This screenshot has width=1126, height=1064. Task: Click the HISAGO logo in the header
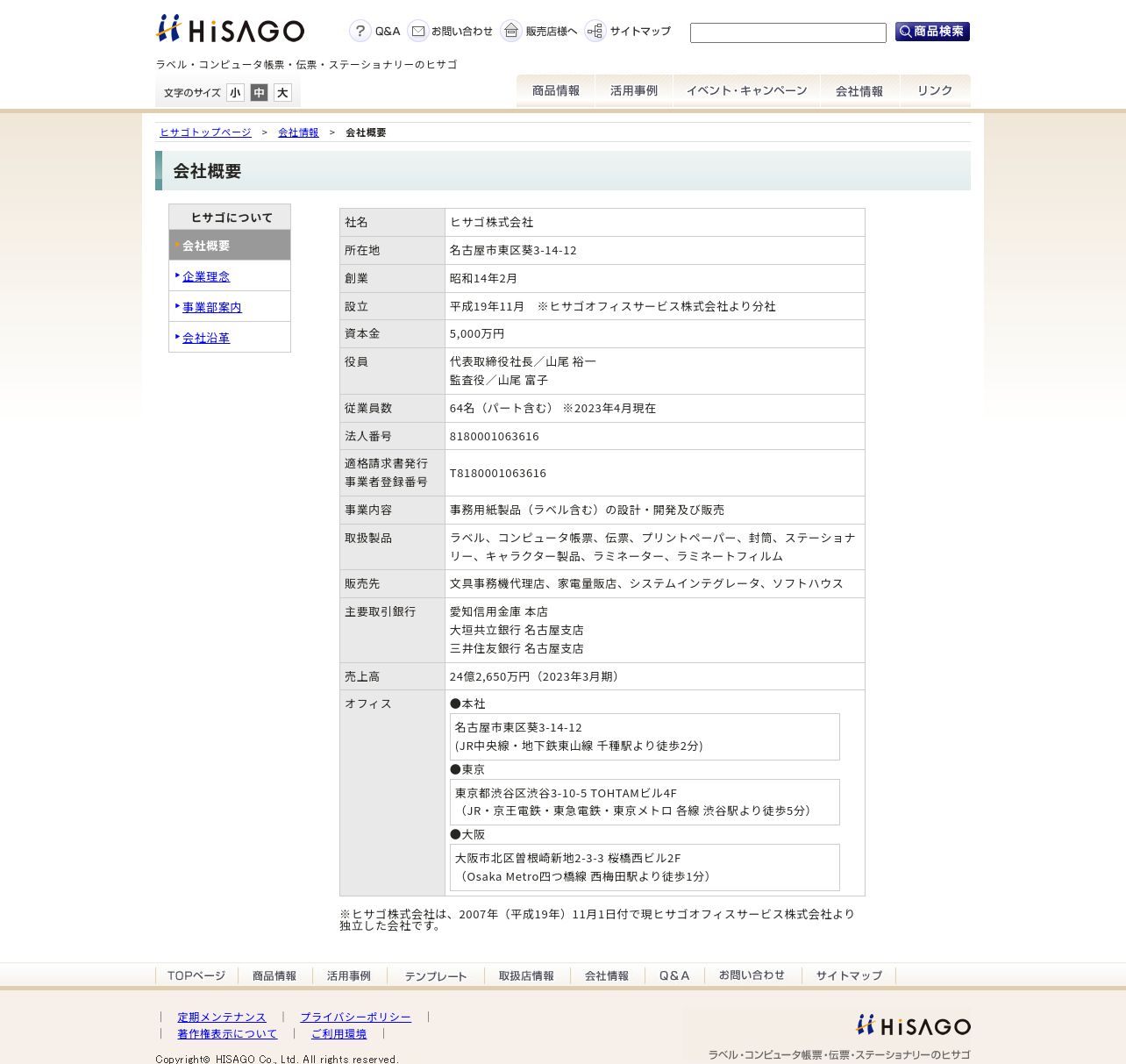click(x=230, y=29)
